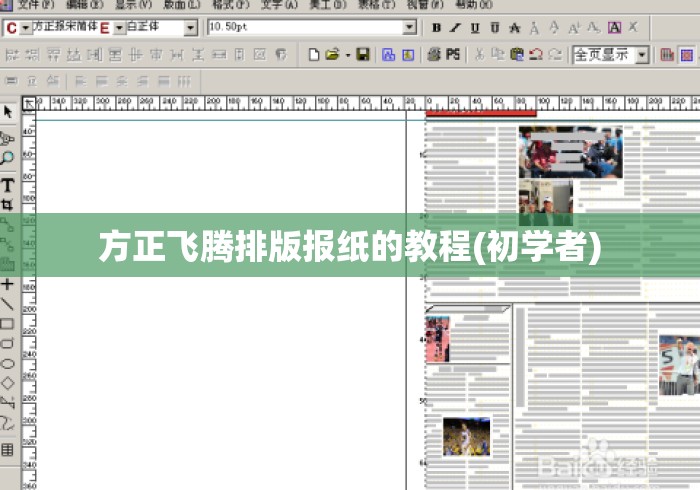Save the document with the floppy disk icon
The width and height of the screenshot is (700, 490).
(363, 55)
